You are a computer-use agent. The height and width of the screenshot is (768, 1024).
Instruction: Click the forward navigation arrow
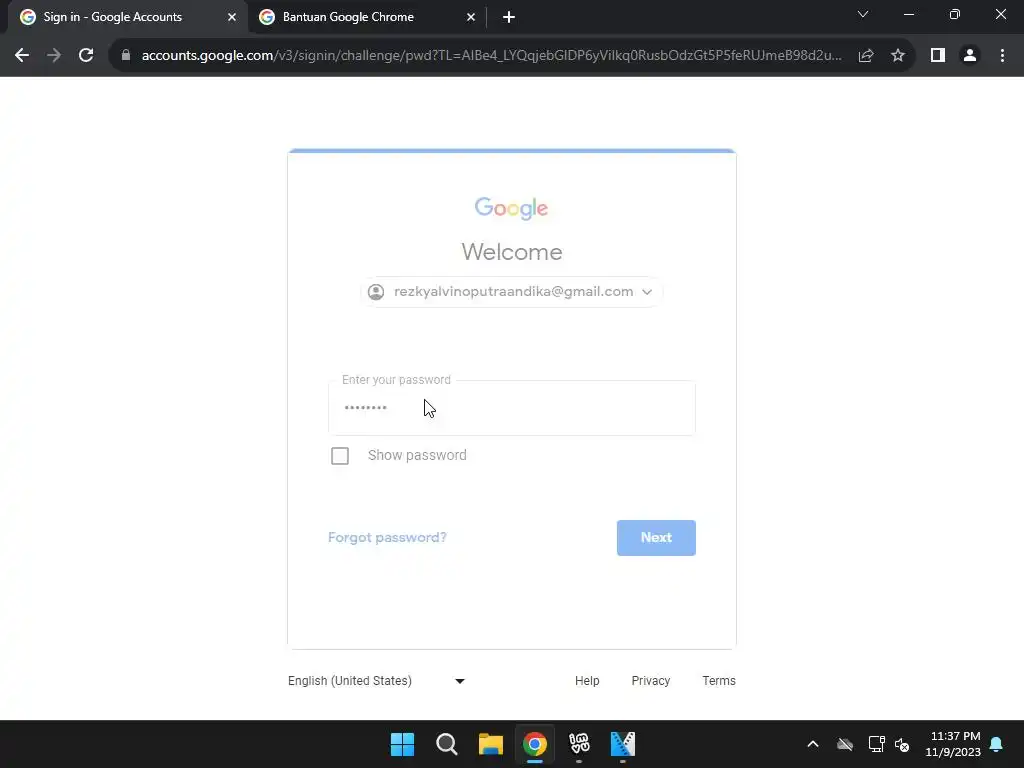tap(54, 56)
